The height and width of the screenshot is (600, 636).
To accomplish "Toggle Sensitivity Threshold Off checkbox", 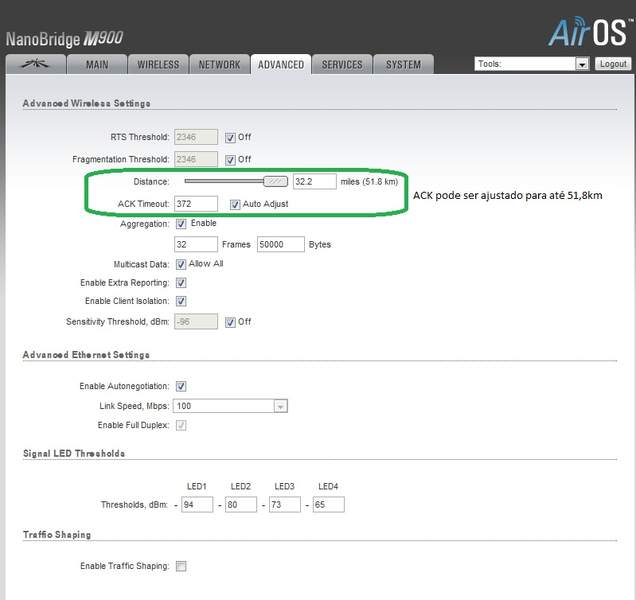I will (230, 322).
